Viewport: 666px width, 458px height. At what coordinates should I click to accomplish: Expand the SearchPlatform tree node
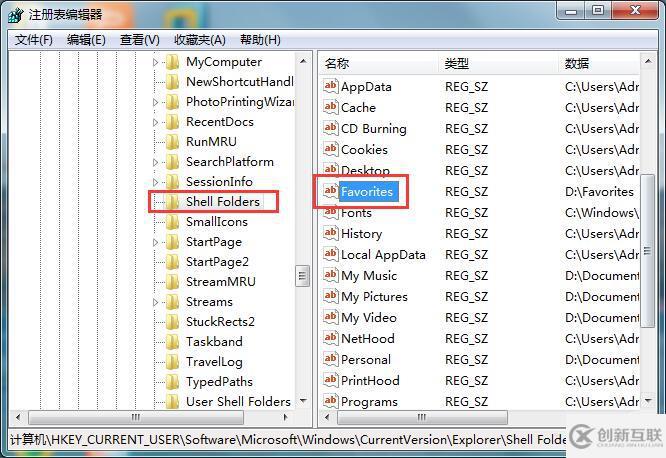(155, 162)
